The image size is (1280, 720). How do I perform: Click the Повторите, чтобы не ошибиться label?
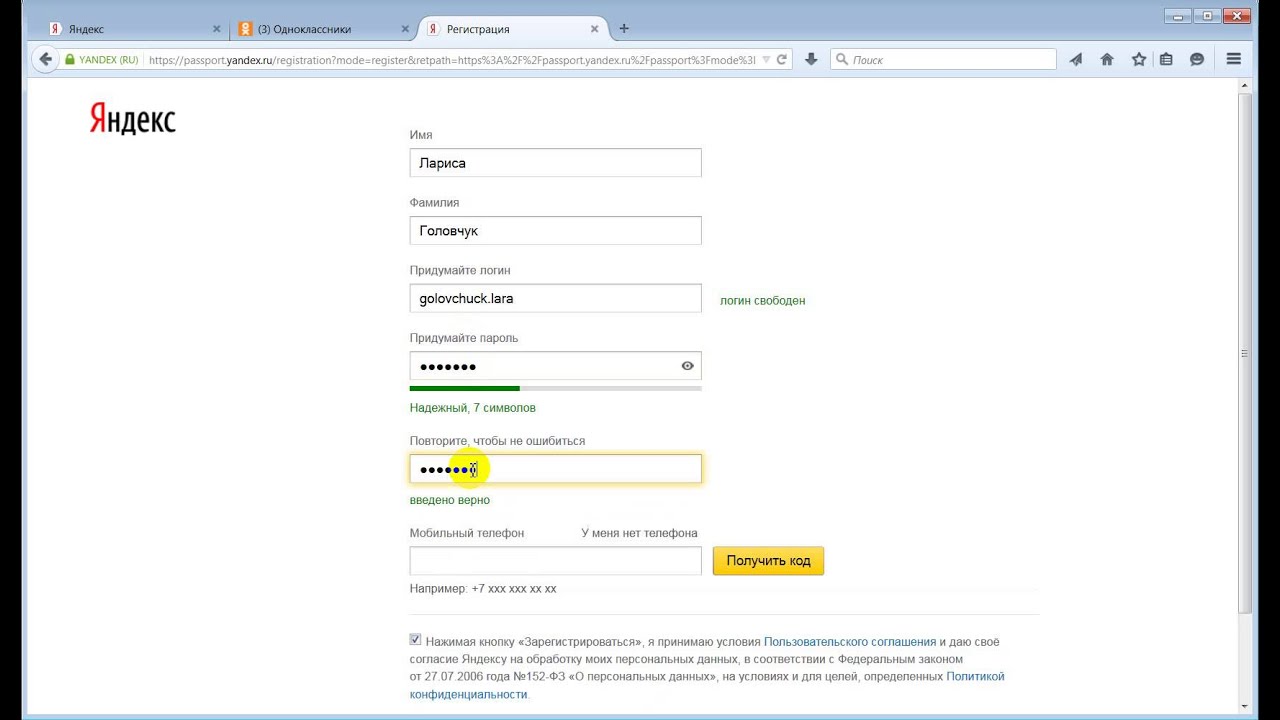(x=497, y=441)
